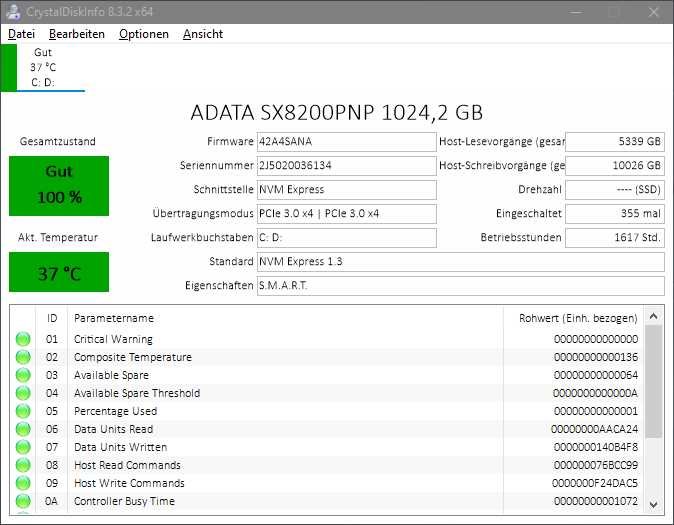Open the Optionen menu
Viewport: 674px width, 525px height.
pyautogui.click(x=144, y=34)
